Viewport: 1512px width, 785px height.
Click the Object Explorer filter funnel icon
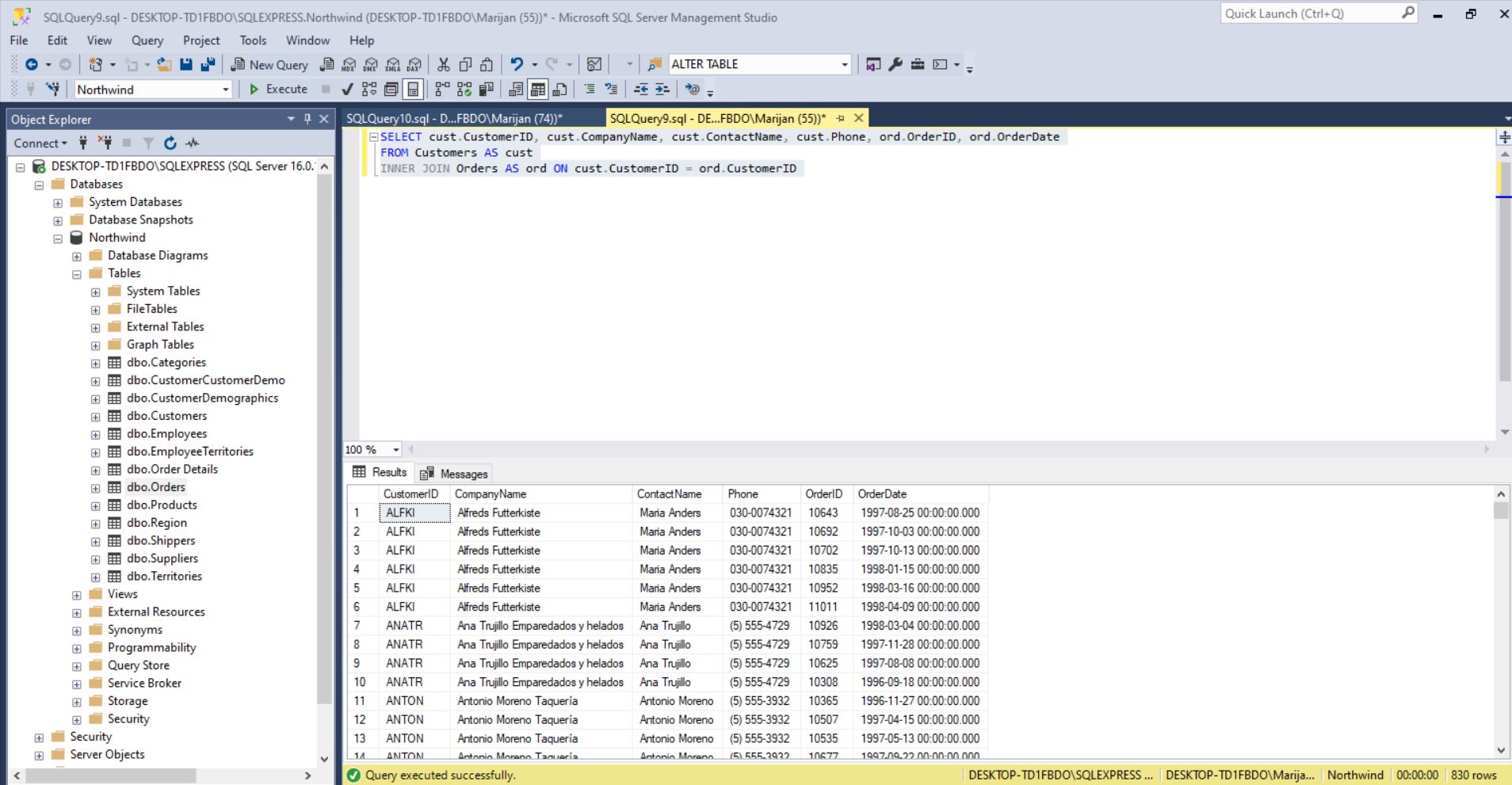[148, 143]
